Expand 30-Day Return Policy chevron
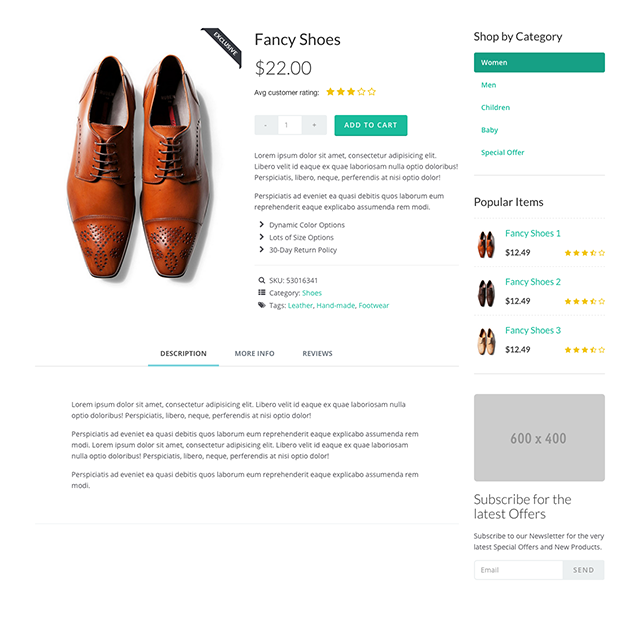This screenshot has width=640, height=619. pos(262,249)
